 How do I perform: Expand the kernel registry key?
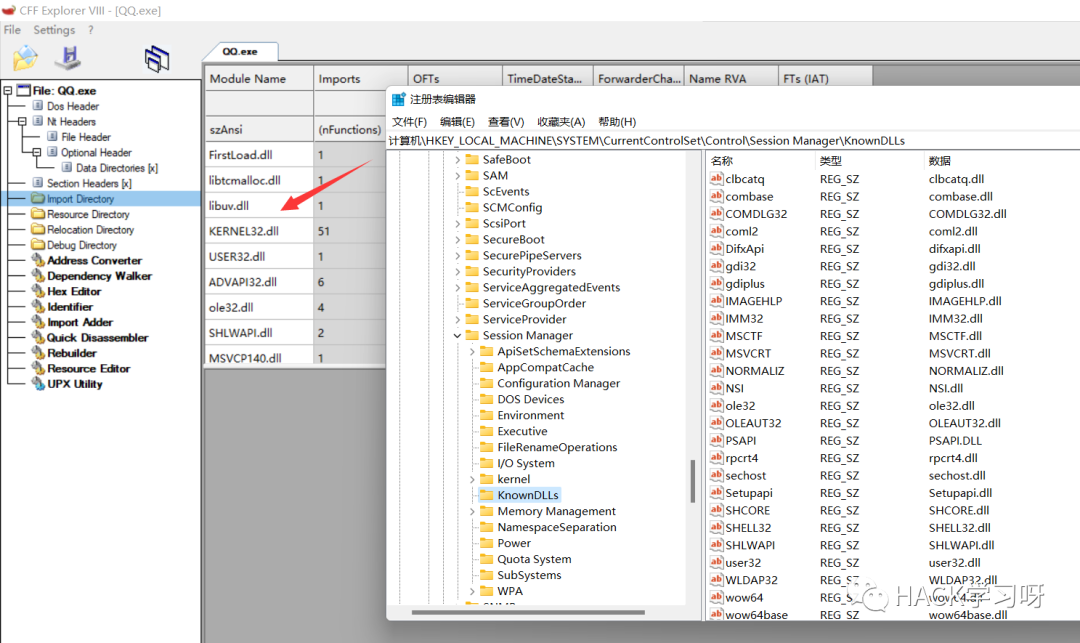(x=472, y=479)
